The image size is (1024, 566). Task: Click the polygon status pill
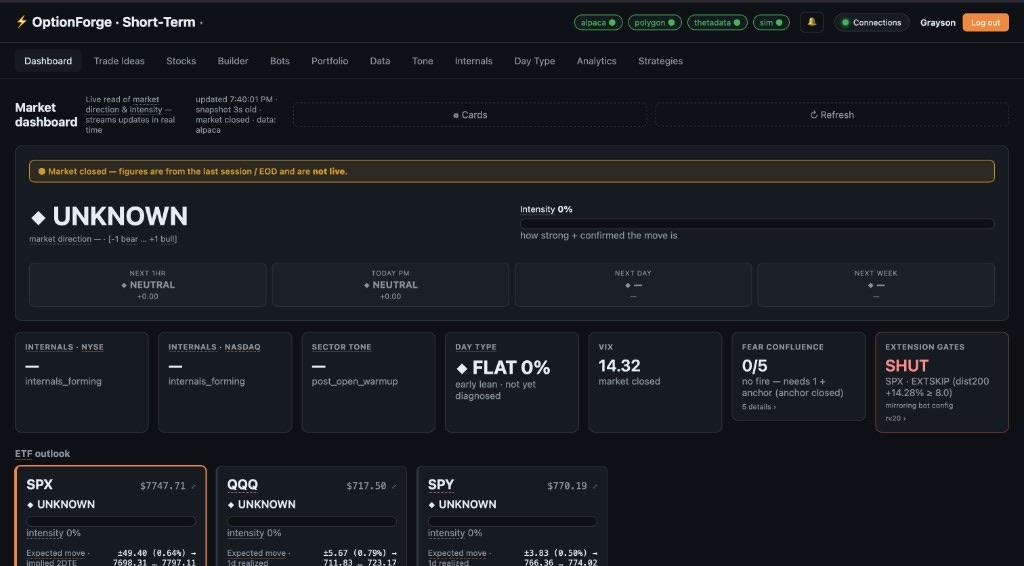click(x=654, y=22)
